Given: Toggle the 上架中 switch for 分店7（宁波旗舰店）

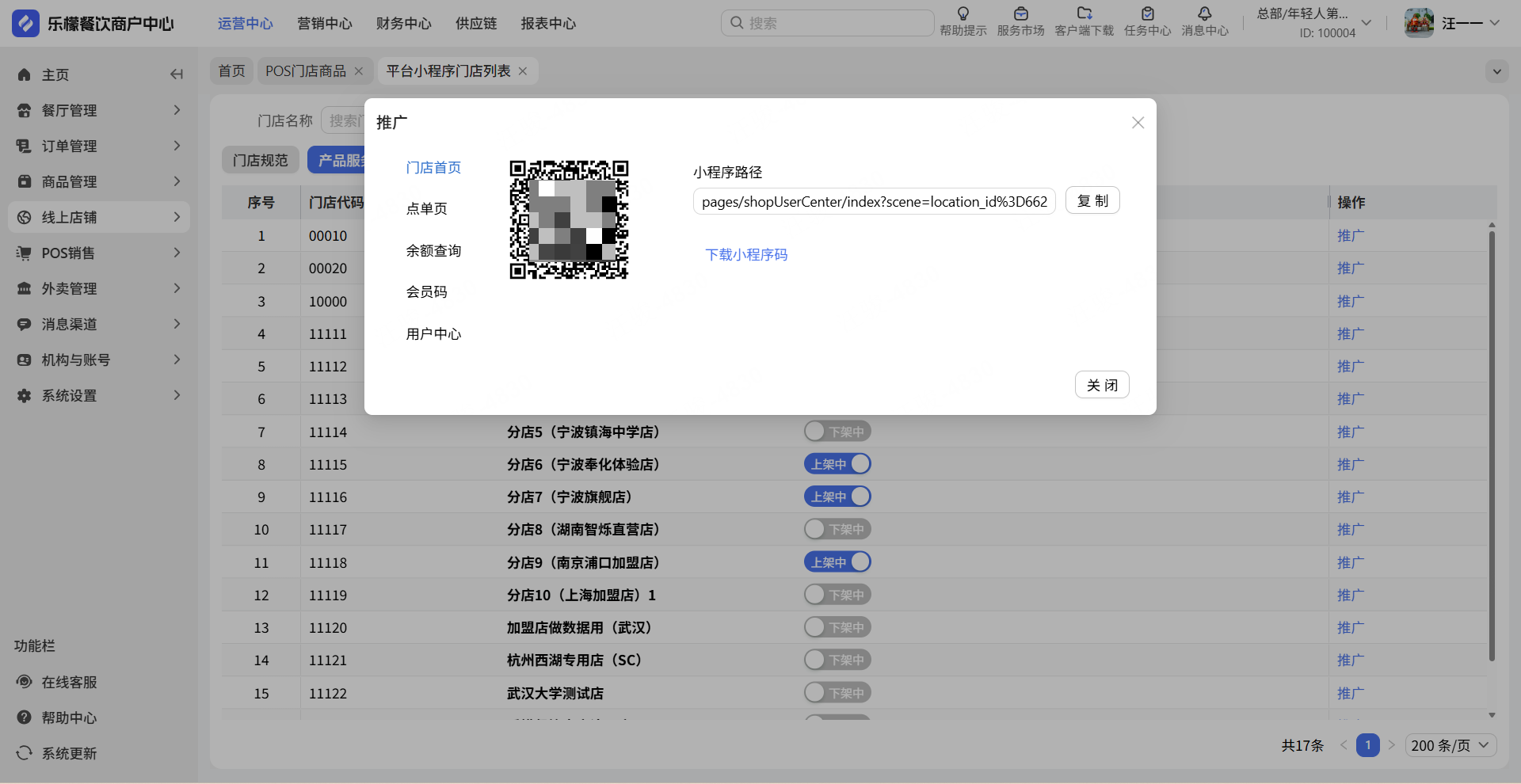Looking at the screenshot, I should click(837, 497).
